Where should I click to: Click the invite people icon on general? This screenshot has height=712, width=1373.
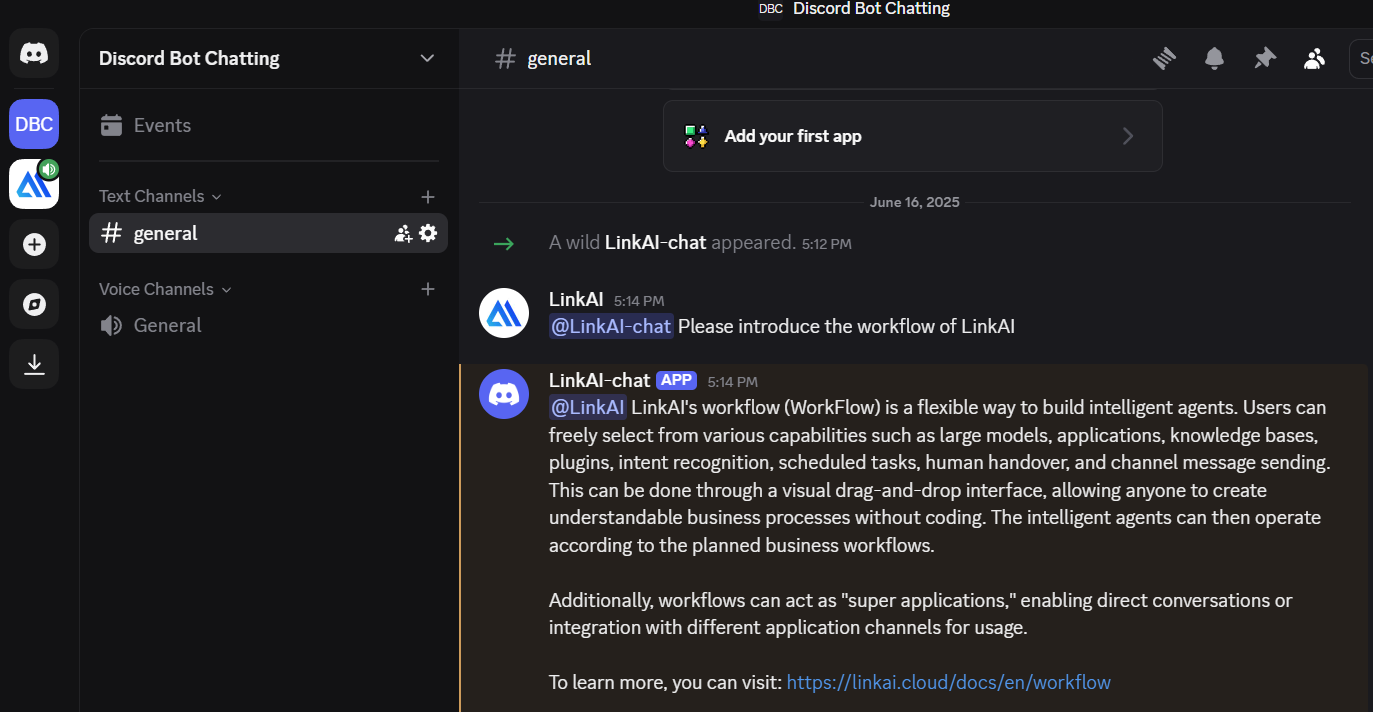coord(403,233)
